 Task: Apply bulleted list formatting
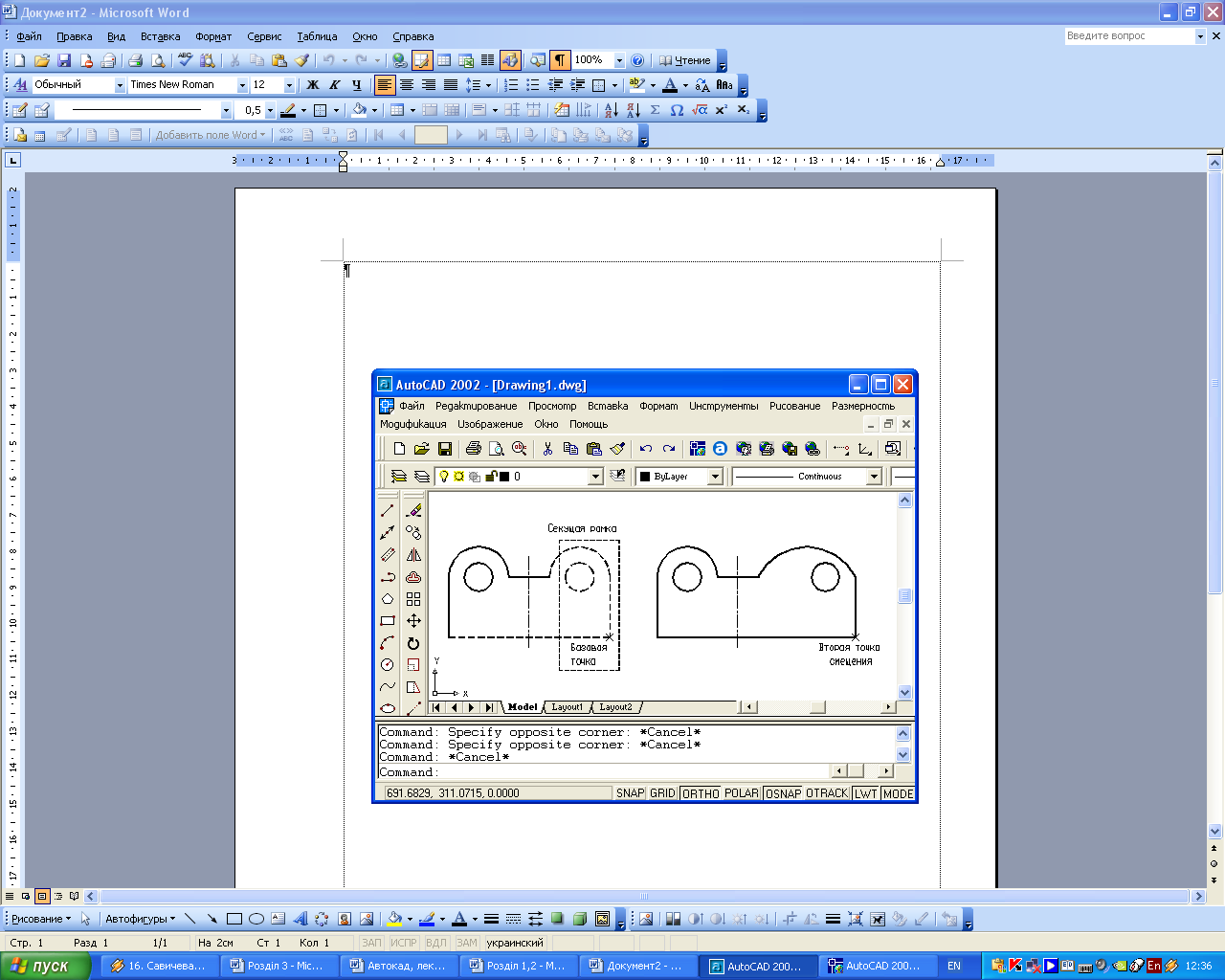(533, 85)
